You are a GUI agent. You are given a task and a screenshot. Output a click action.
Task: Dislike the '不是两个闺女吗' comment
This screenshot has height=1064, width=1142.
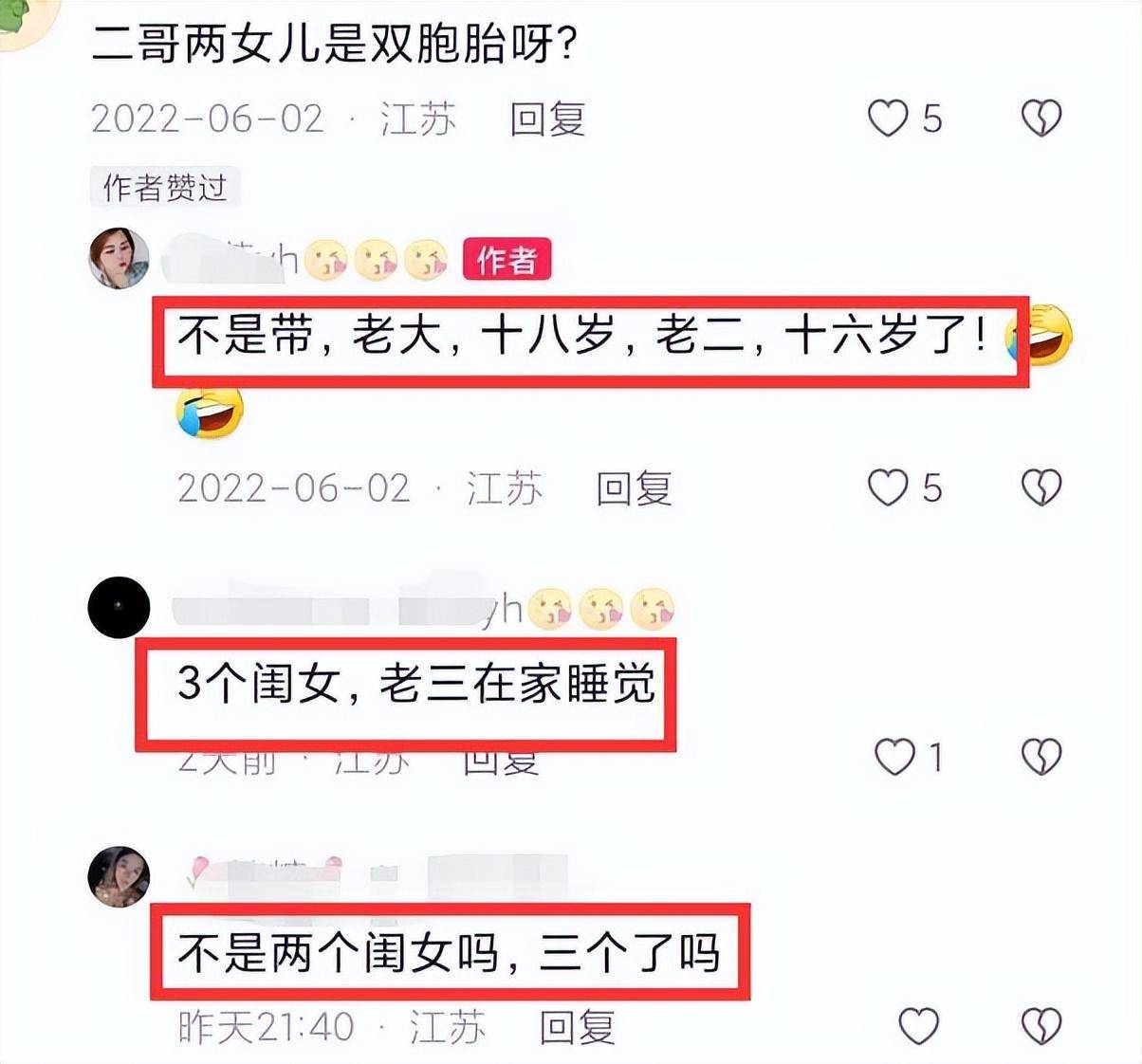[x=1041, y=1026]
